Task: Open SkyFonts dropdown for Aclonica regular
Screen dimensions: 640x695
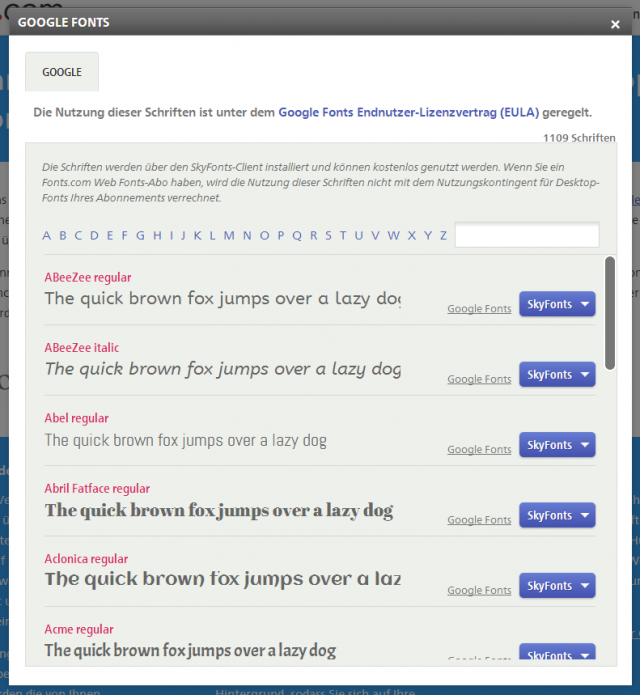Action: [x=557, y=586]
